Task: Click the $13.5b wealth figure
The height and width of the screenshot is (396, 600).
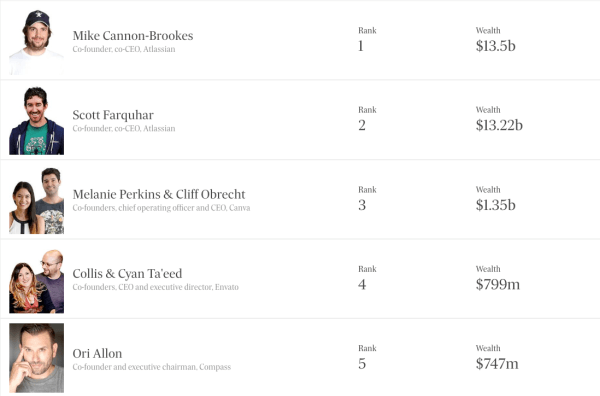Action: click(x=496, y=46)
